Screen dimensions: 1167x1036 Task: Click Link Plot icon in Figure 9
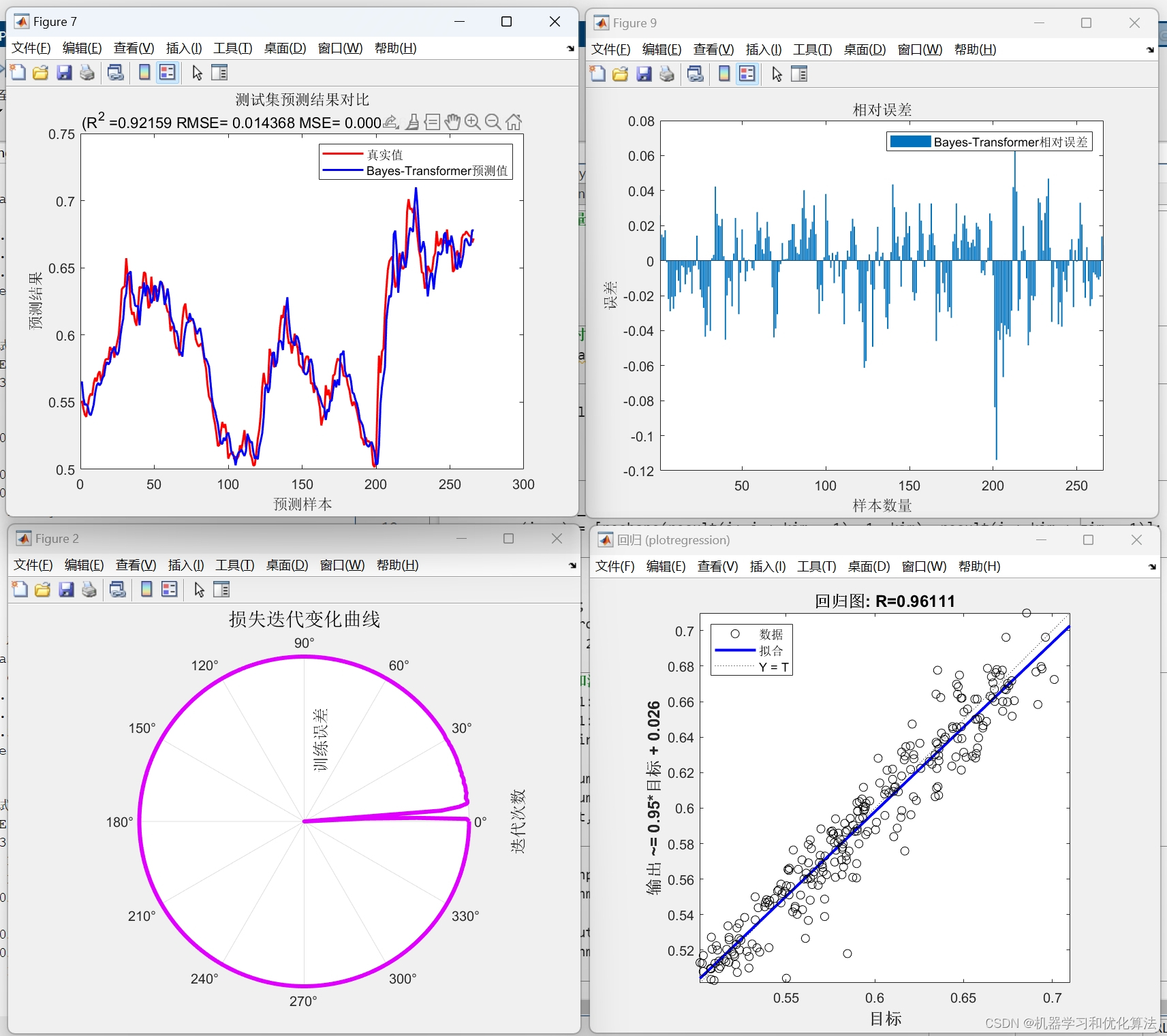pos(696,74)
